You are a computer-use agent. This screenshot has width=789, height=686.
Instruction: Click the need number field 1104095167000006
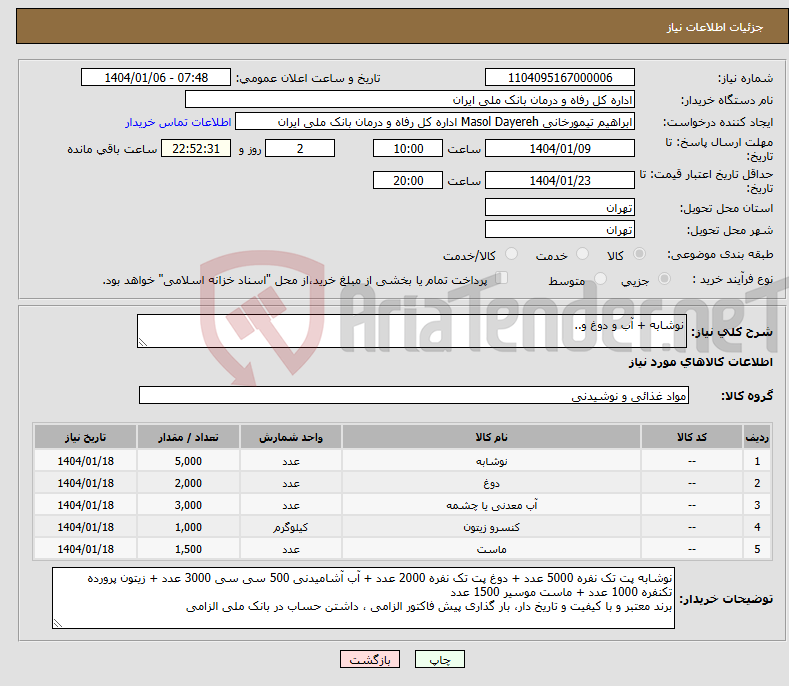pyautogui.click(x=560, y=78)
